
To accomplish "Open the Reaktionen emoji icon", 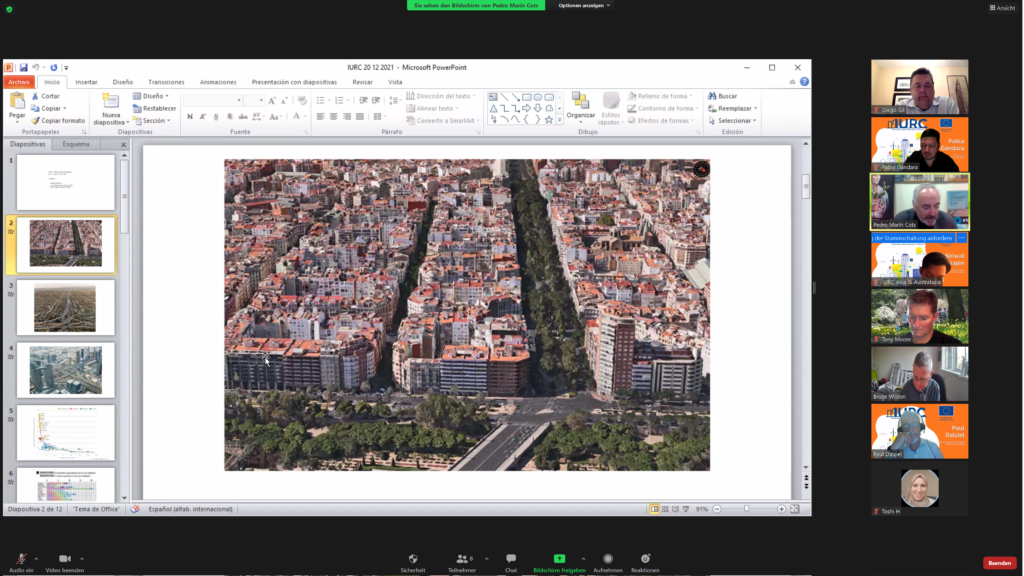I will pyautogui.click(x=646, y=559).
